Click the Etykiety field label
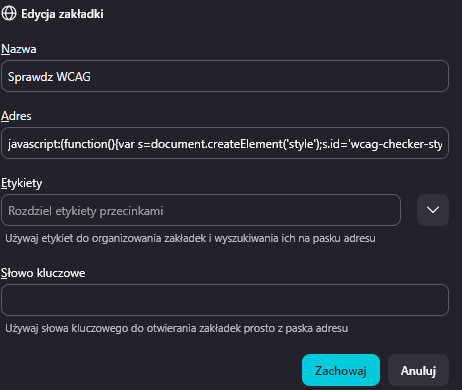 coord(22,183)
